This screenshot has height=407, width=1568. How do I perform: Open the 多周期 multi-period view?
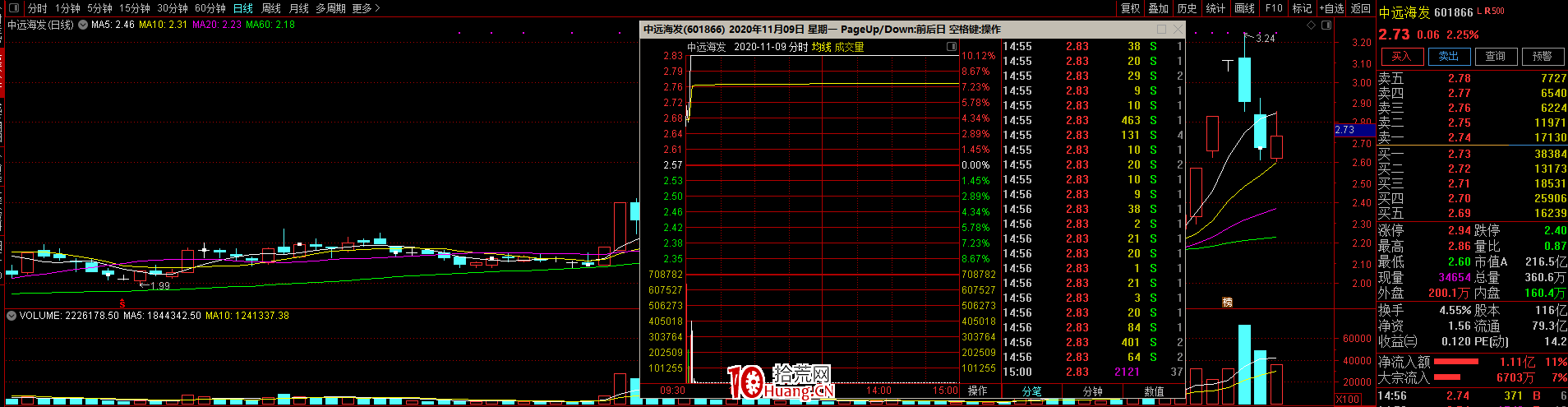coord(330,8)
